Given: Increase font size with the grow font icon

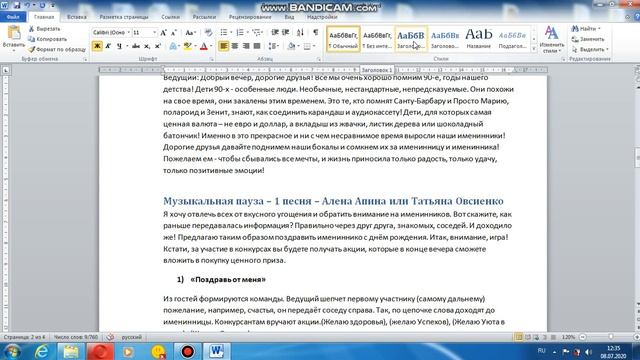Looking at the screenshot, I should 163,33.
